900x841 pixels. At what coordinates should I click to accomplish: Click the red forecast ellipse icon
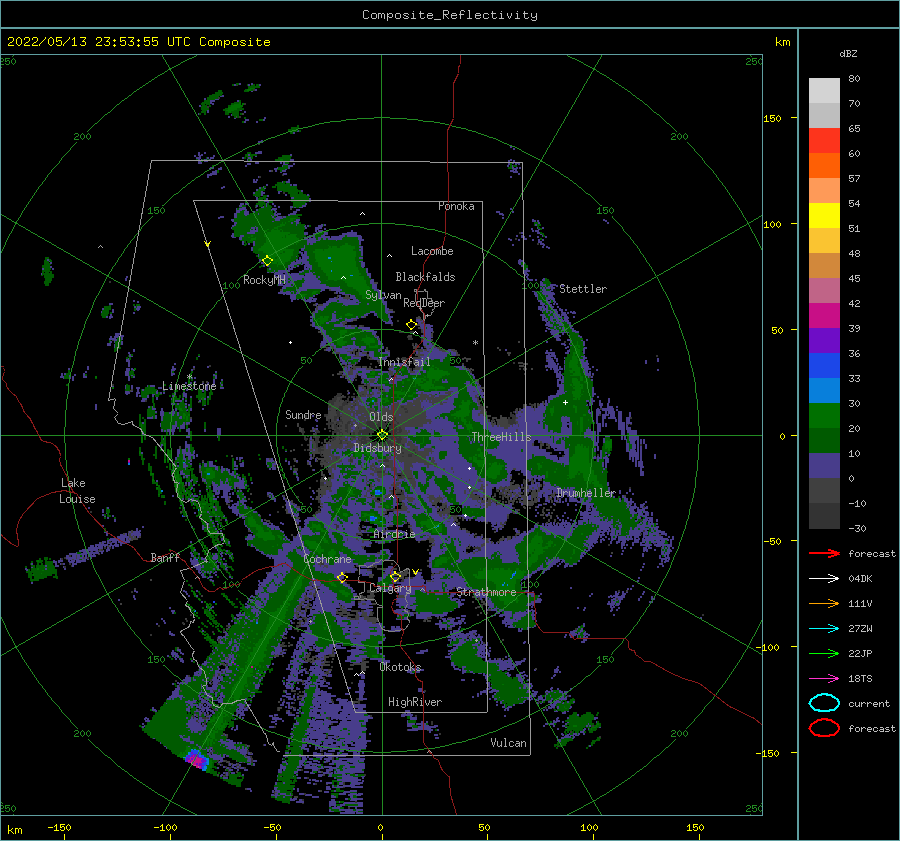click(824, 728)
